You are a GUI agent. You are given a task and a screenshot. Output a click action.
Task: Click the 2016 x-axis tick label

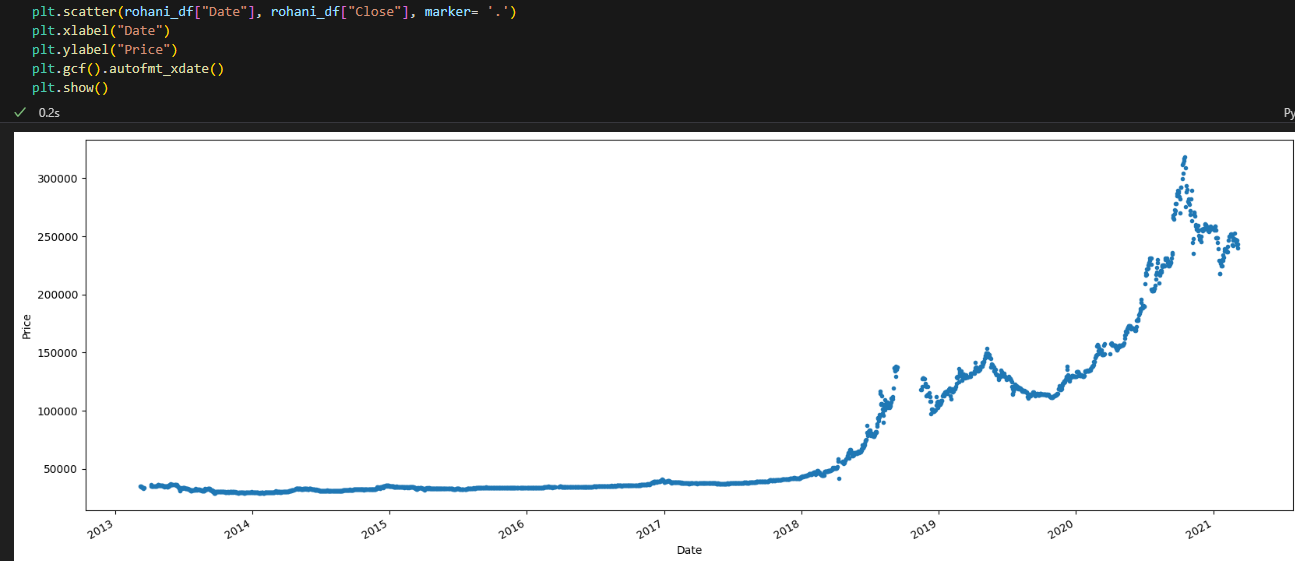coord(512,529)
